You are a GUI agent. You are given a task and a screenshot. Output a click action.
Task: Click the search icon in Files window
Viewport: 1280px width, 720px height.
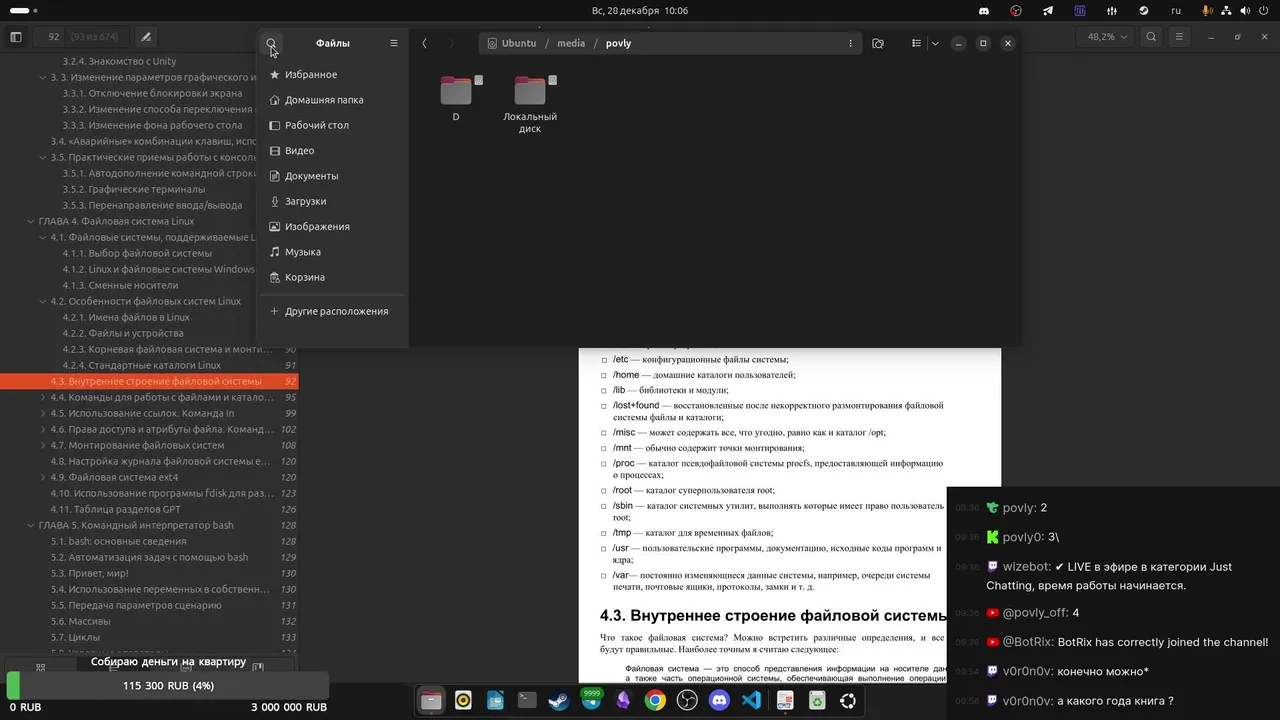pyautogui.click(x=271, y=43)
